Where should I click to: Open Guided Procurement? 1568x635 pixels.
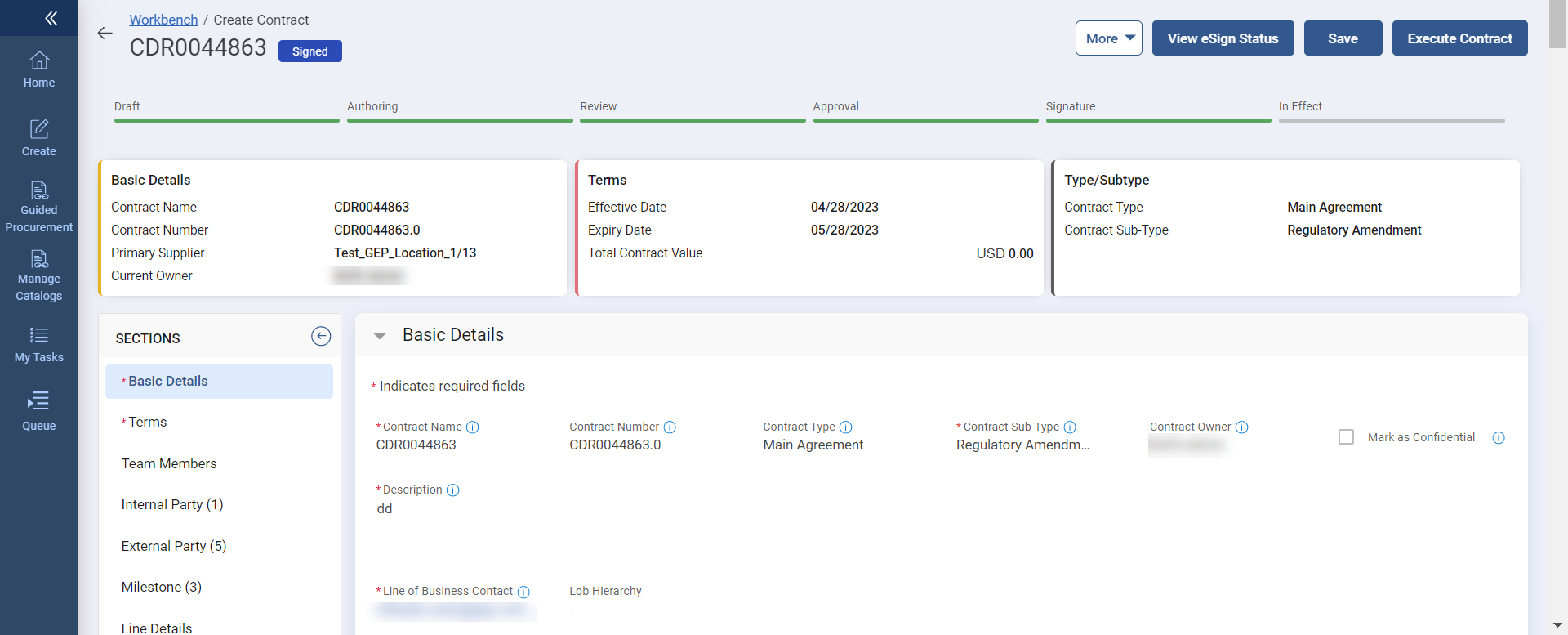point(39,208)
